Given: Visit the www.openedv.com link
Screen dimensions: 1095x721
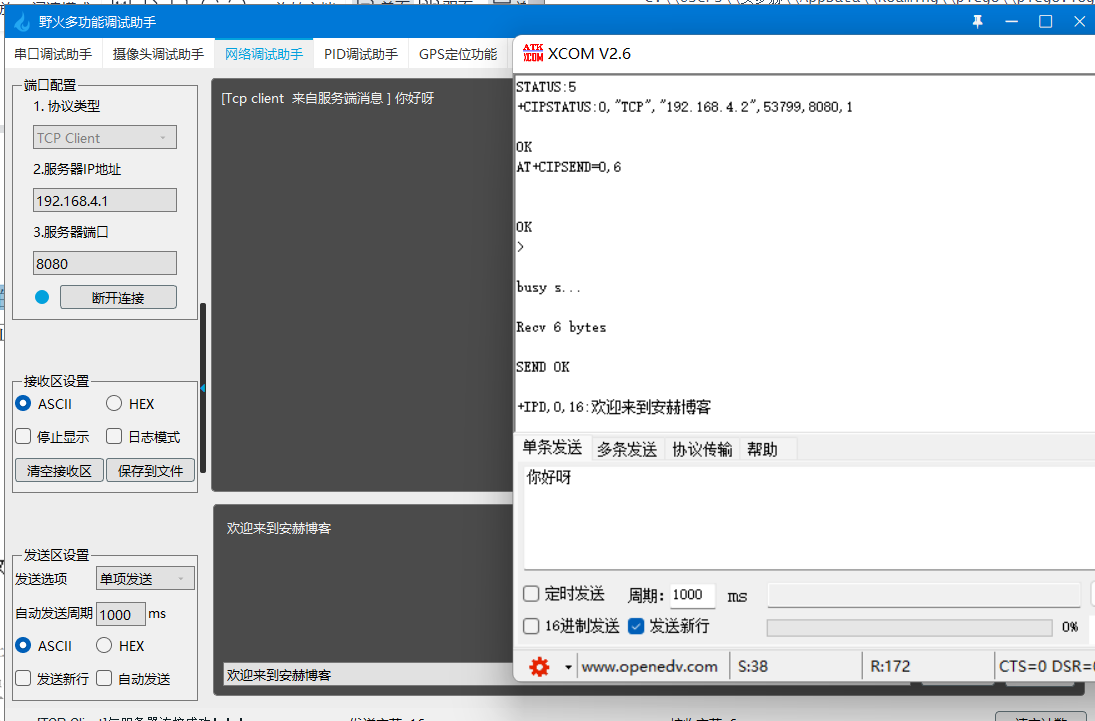Looking at the screenshot, I should [652, 665].
